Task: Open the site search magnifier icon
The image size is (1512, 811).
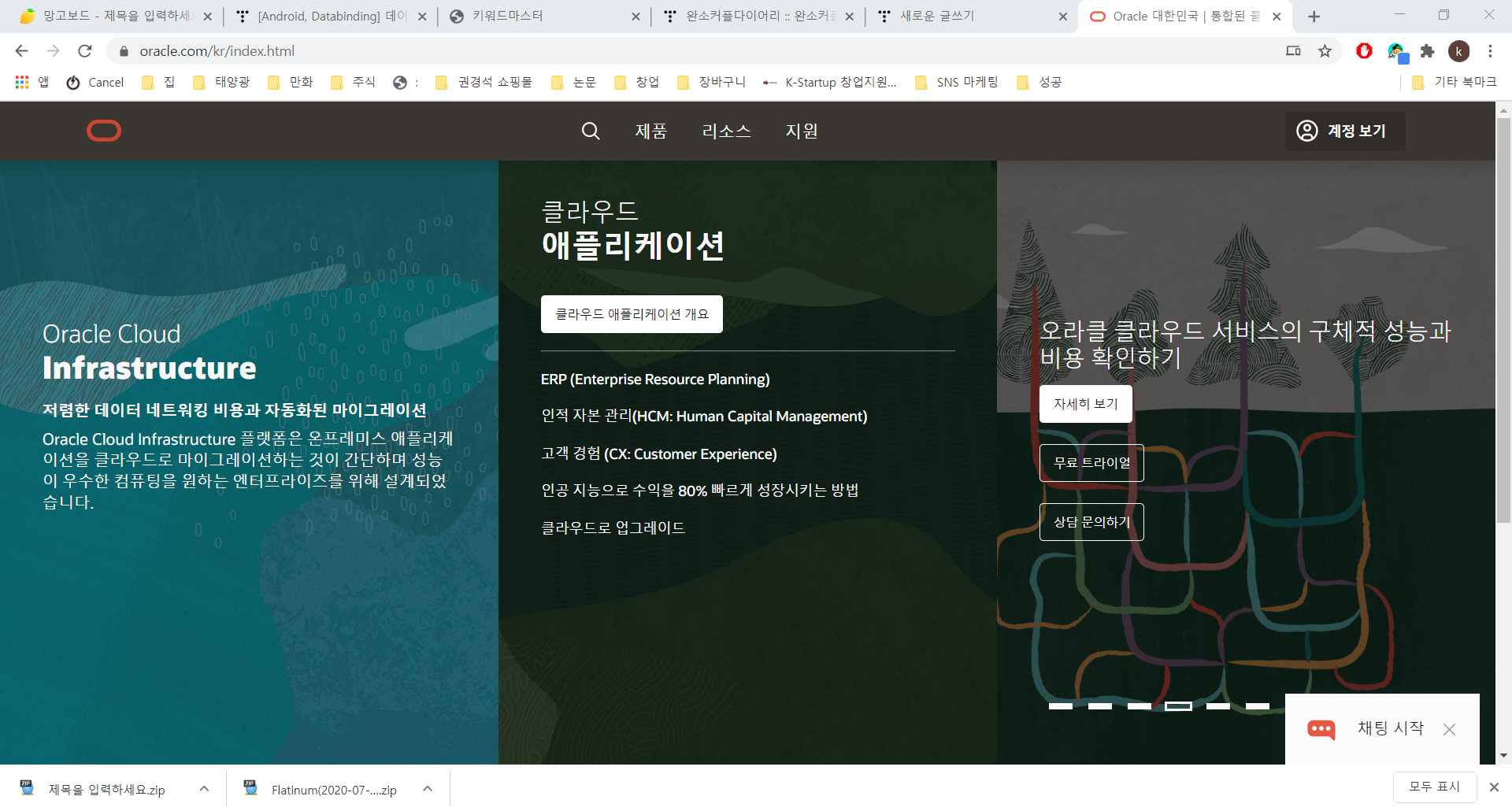Action: tap(591, 131)
